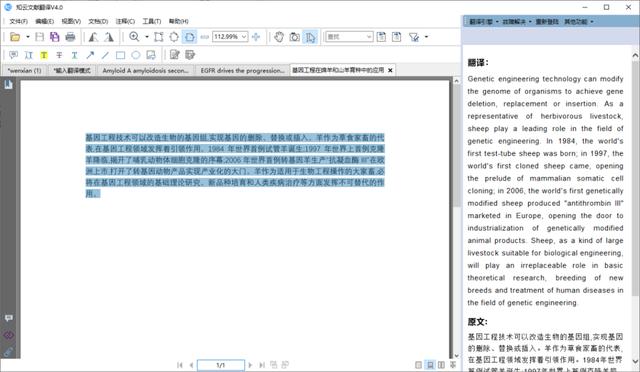This screenshot has height=372, width=640.
Task: Open the 112.99% zoom level dropdown
Action: point(244,37)
